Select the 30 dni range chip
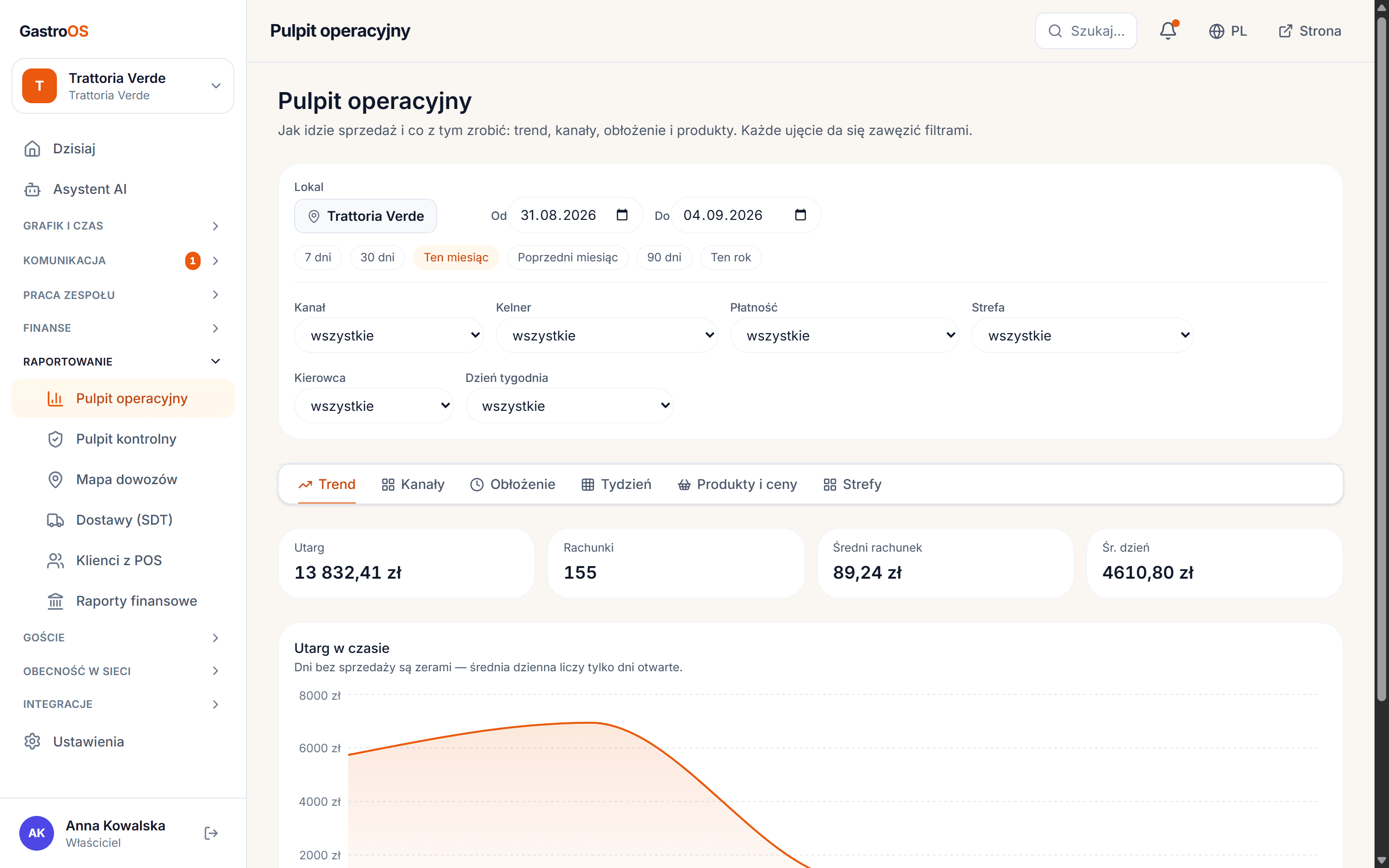The image size is (1389, 868). tap(377, 257)
